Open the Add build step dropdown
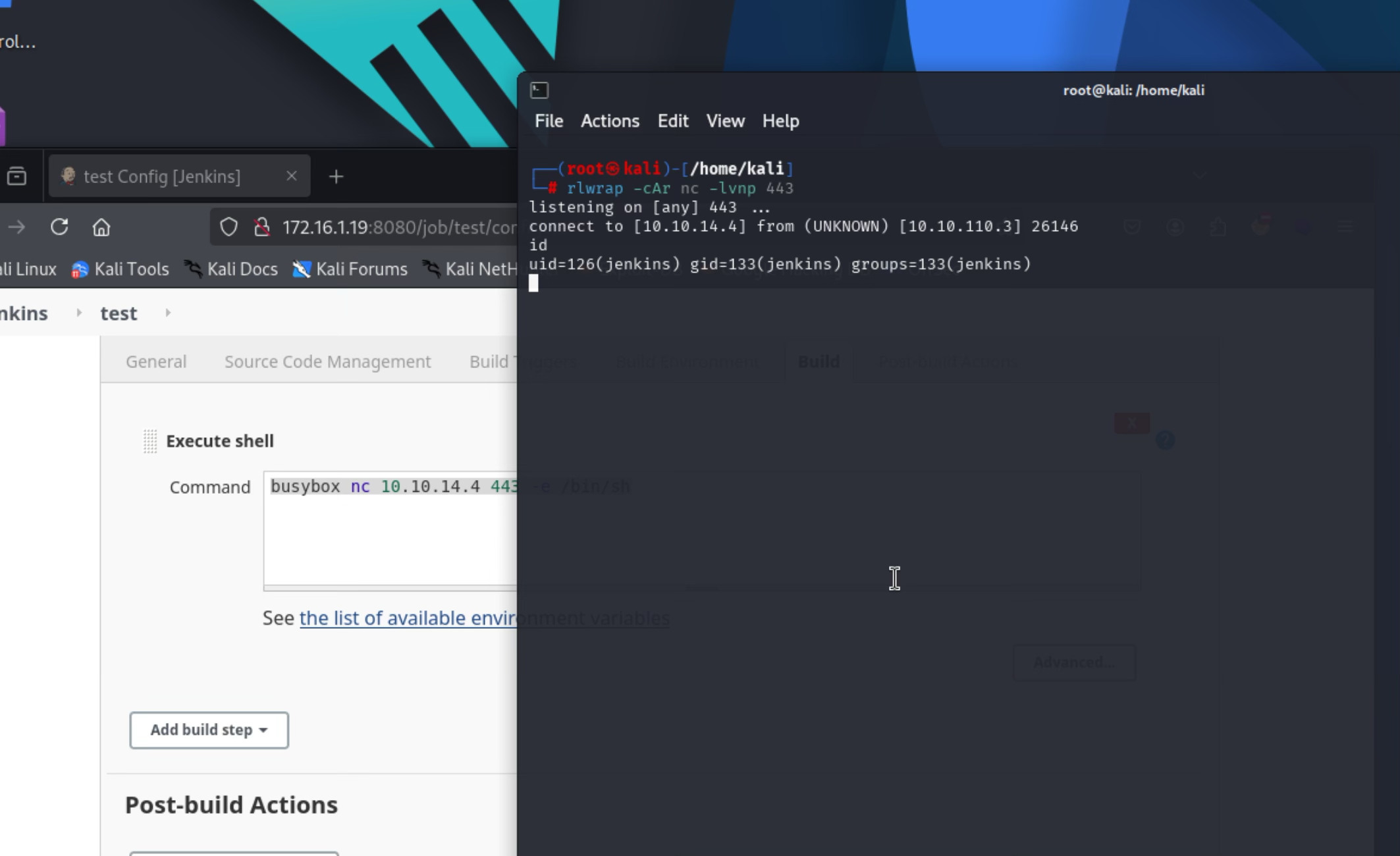This screenshot has height=856, width=1400. point(209,730)
